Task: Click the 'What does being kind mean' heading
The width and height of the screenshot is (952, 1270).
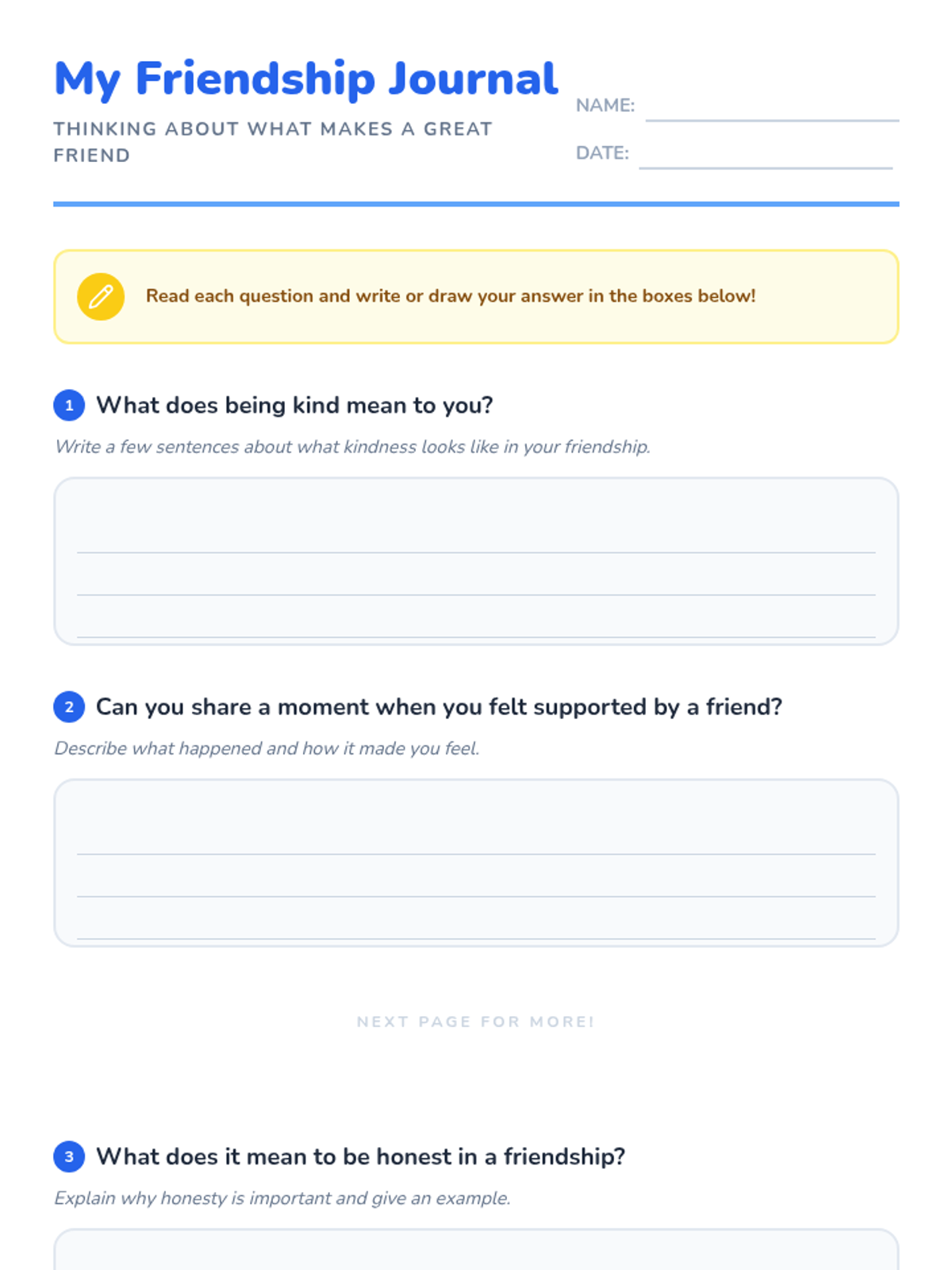Action: pos(294,406)
